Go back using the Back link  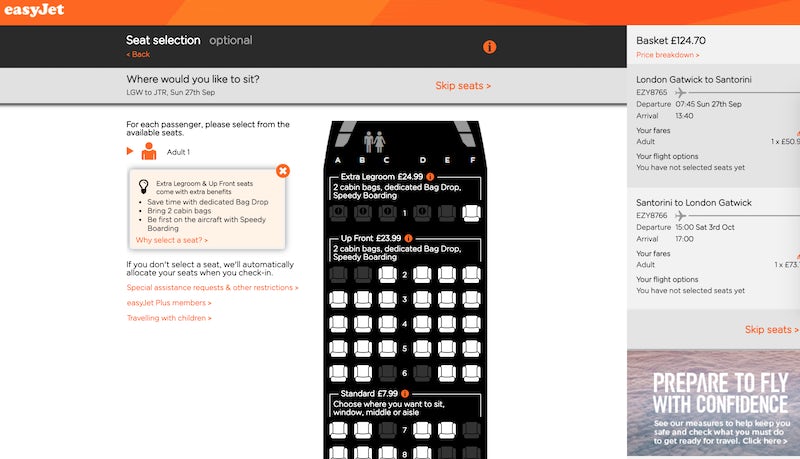coord(138,54)
